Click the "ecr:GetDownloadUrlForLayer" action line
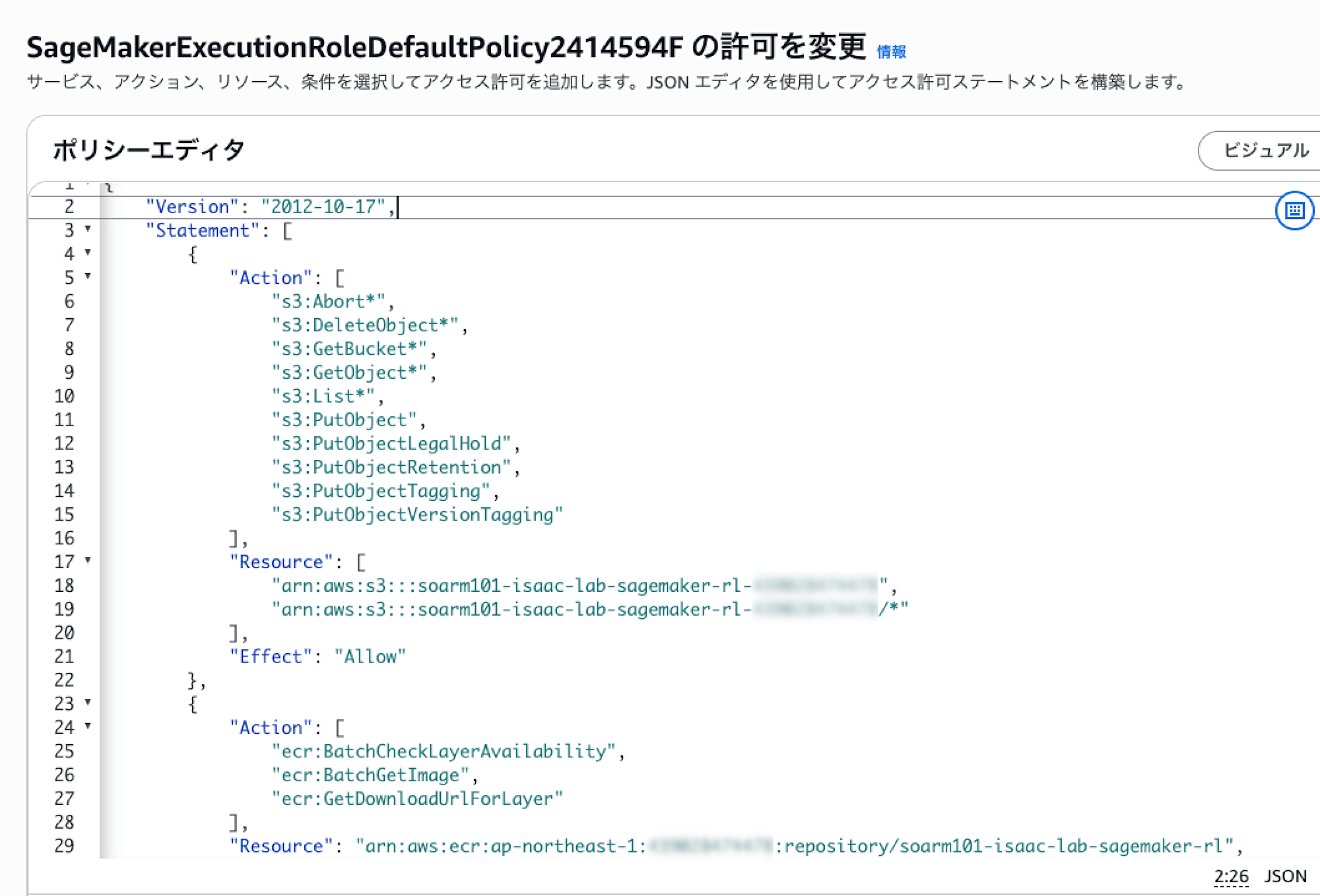The height and width of the screenshot is (896, 1320). point(417,799)
